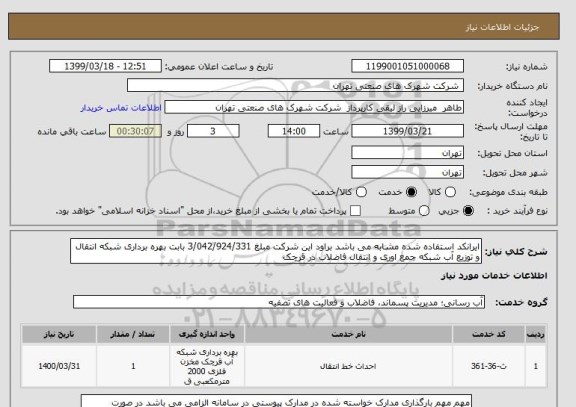Click the واحد اندازه گیری column header
This screenshot has height=407, width=576.
[207, 334]
